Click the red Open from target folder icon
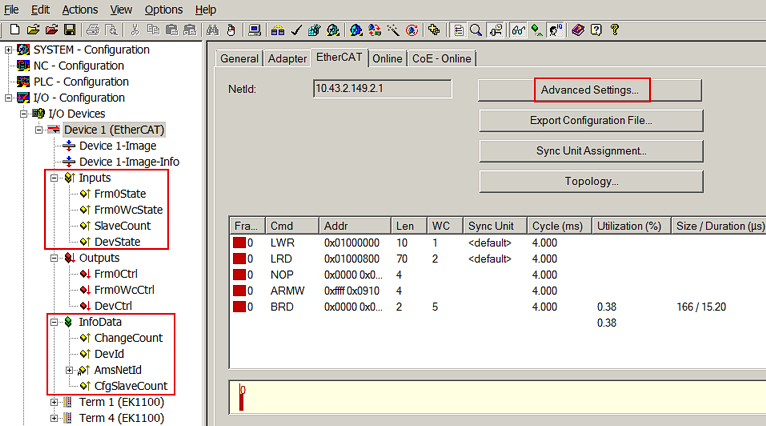This screenshot has height=426, width=766. click(x=51, y=30)
